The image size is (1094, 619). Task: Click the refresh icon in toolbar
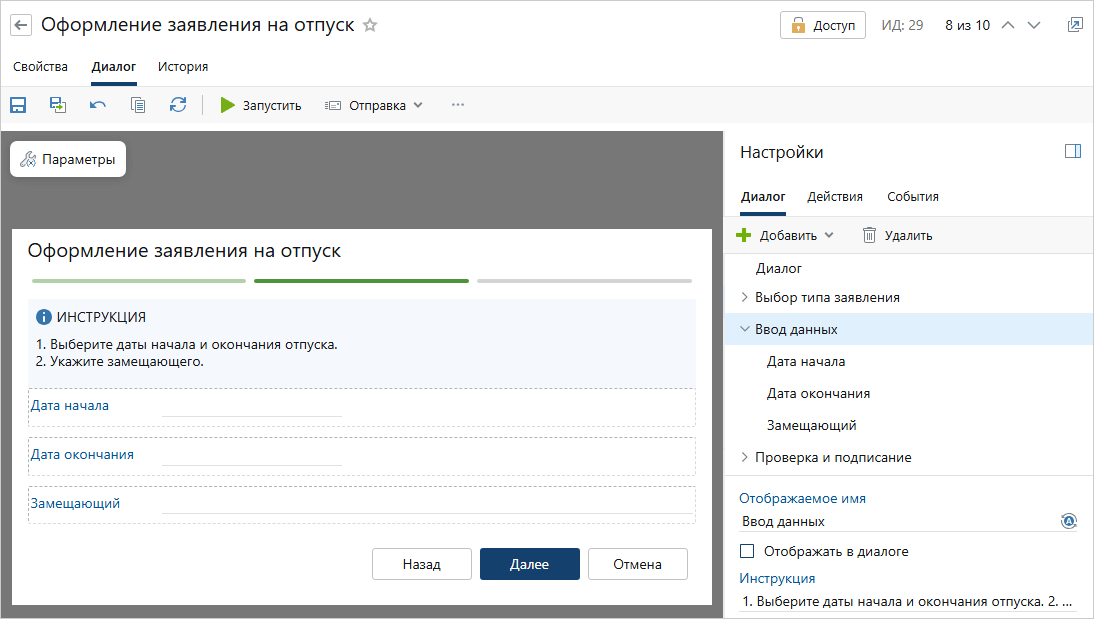click(x=178, y=105)
